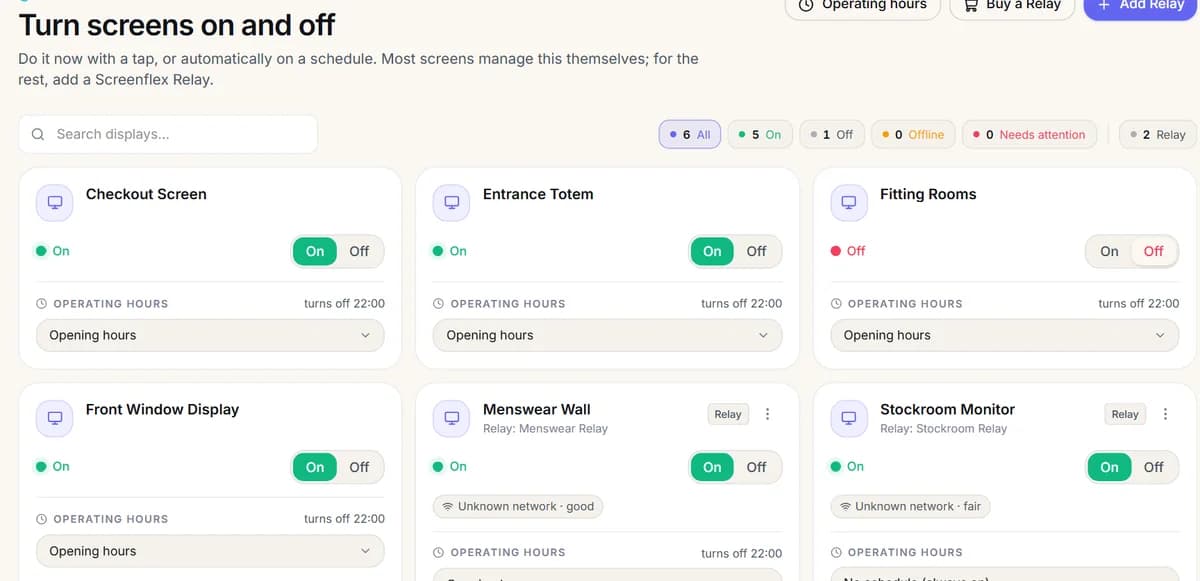The image size is (1200, 581).
Task: Click the cart icon on Buy a Relay
Action: [970, 5]
